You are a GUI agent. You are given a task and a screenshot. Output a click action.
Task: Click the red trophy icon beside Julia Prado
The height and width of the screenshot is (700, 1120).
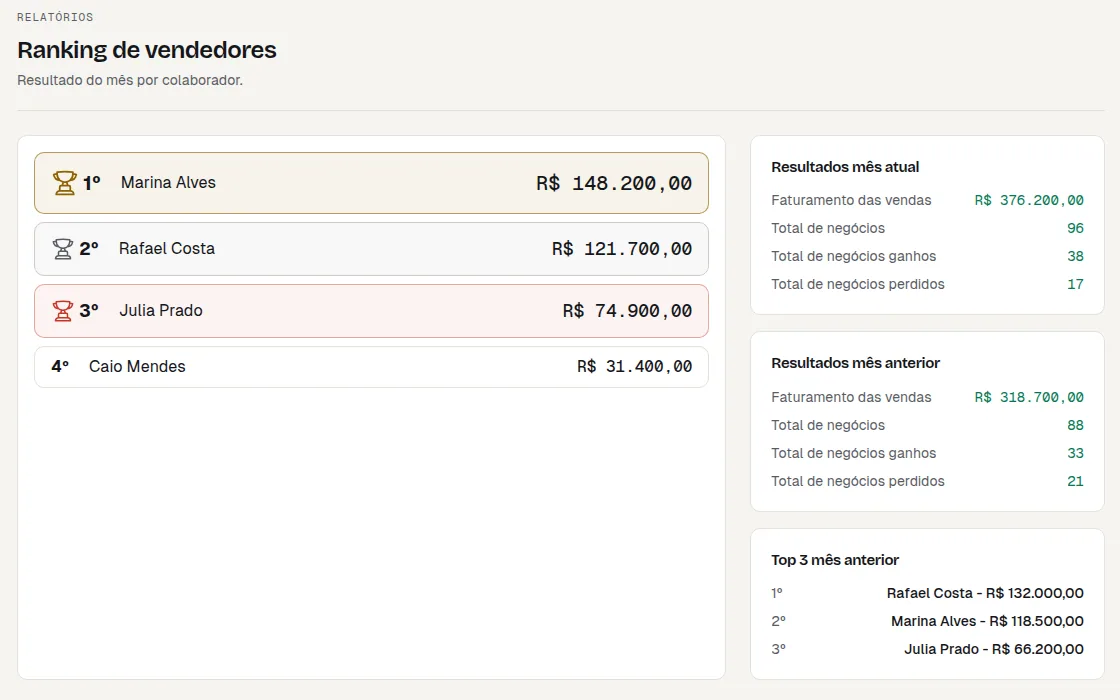(x=63, y=311)
